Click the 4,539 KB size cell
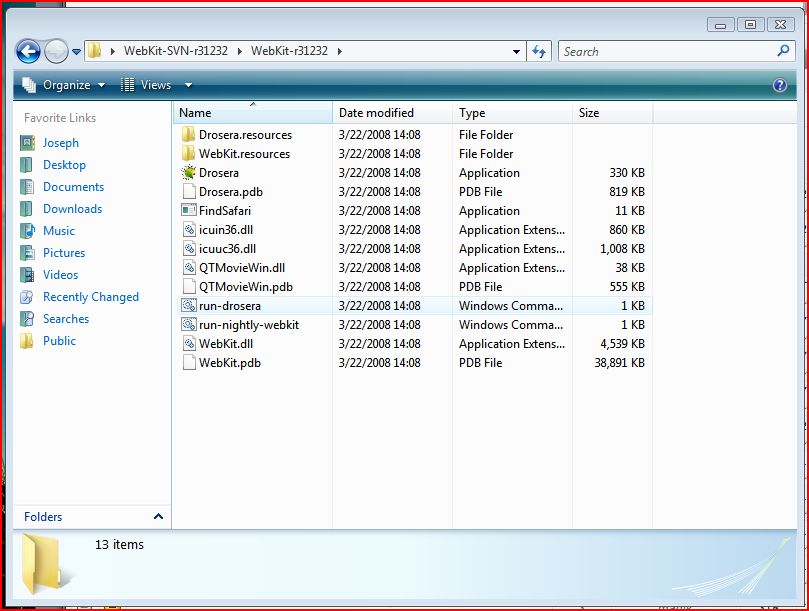 [622, 344]
